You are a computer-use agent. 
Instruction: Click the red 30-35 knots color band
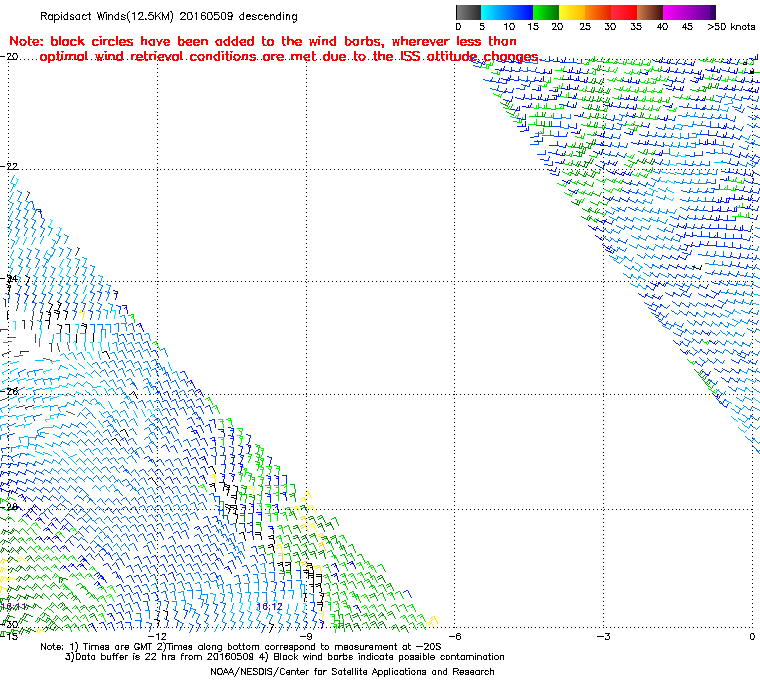(624, 12)
